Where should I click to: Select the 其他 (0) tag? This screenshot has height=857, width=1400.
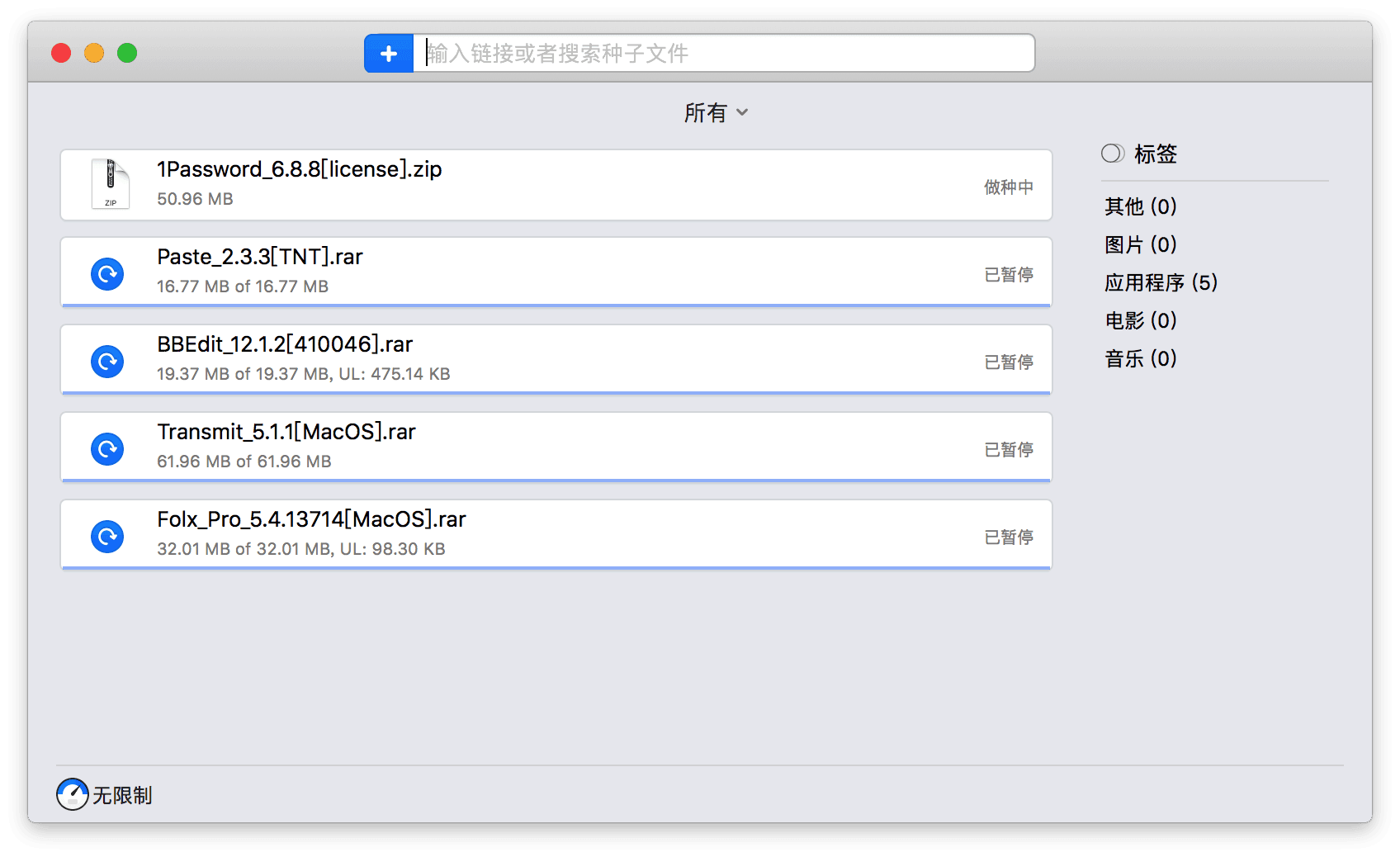1141,206
